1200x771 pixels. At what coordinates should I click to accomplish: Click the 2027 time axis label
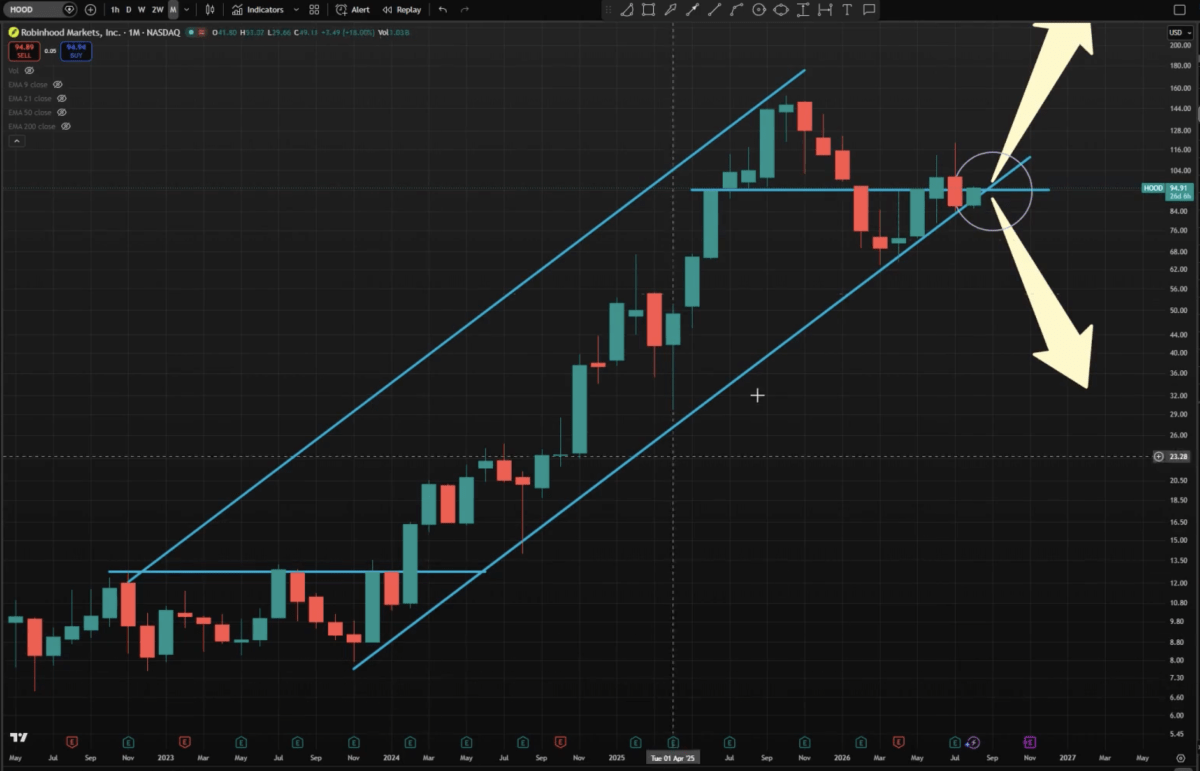(x=1068, y=759)
